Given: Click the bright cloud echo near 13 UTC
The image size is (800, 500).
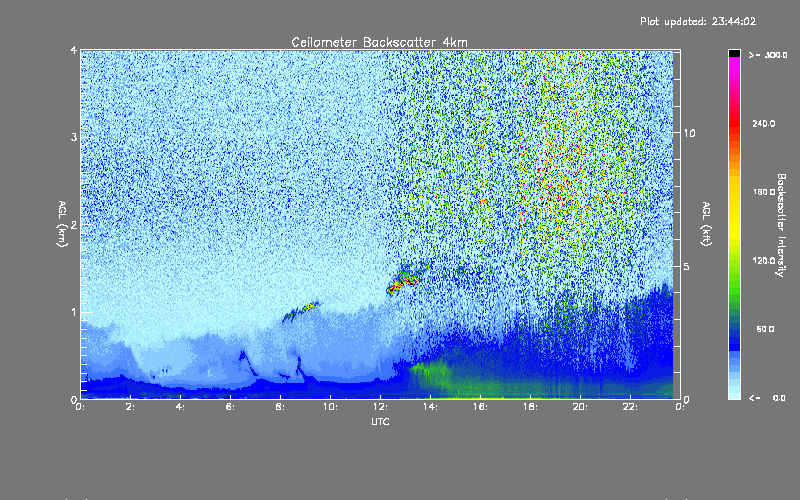Looking at the screenshot, I should click(405, 281).
